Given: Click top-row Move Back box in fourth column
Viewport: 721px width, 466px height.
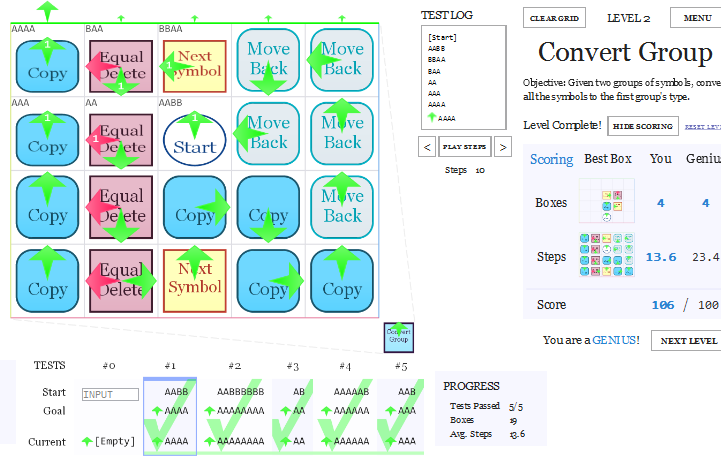Looking at the screenshot, I should point(268,60).
